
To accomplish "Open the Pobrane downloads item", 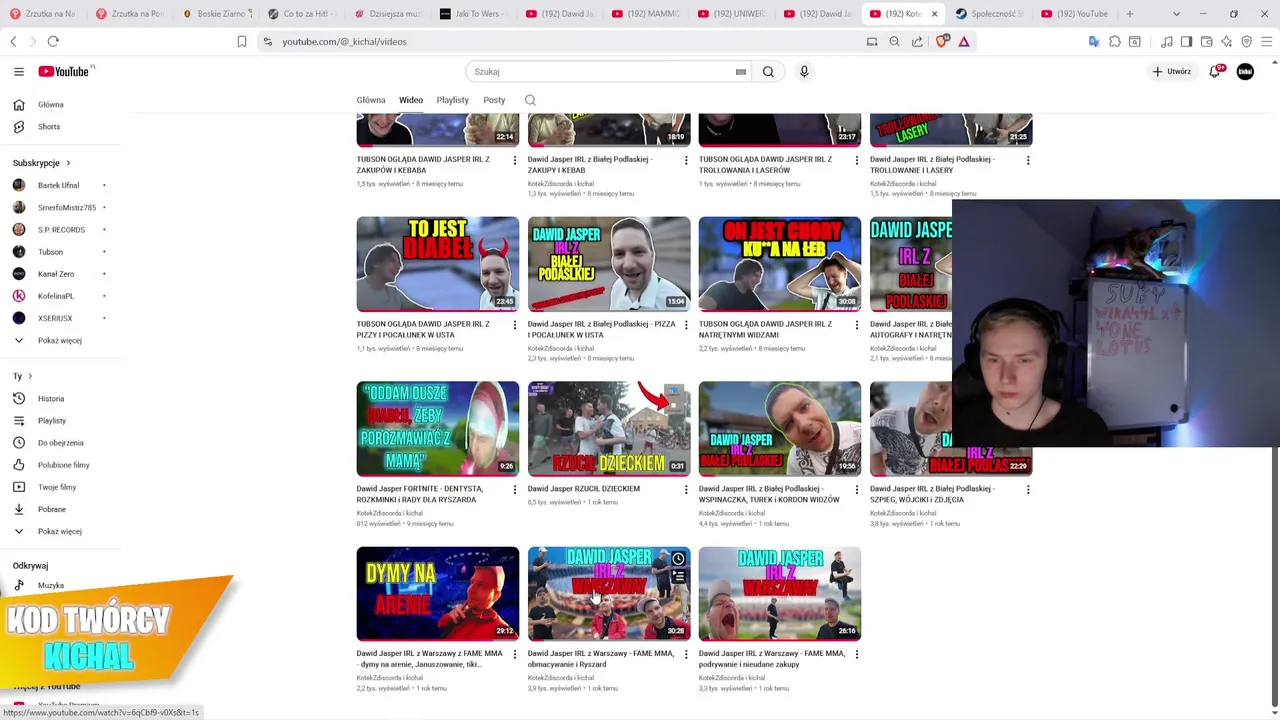I will coord(52,509).
